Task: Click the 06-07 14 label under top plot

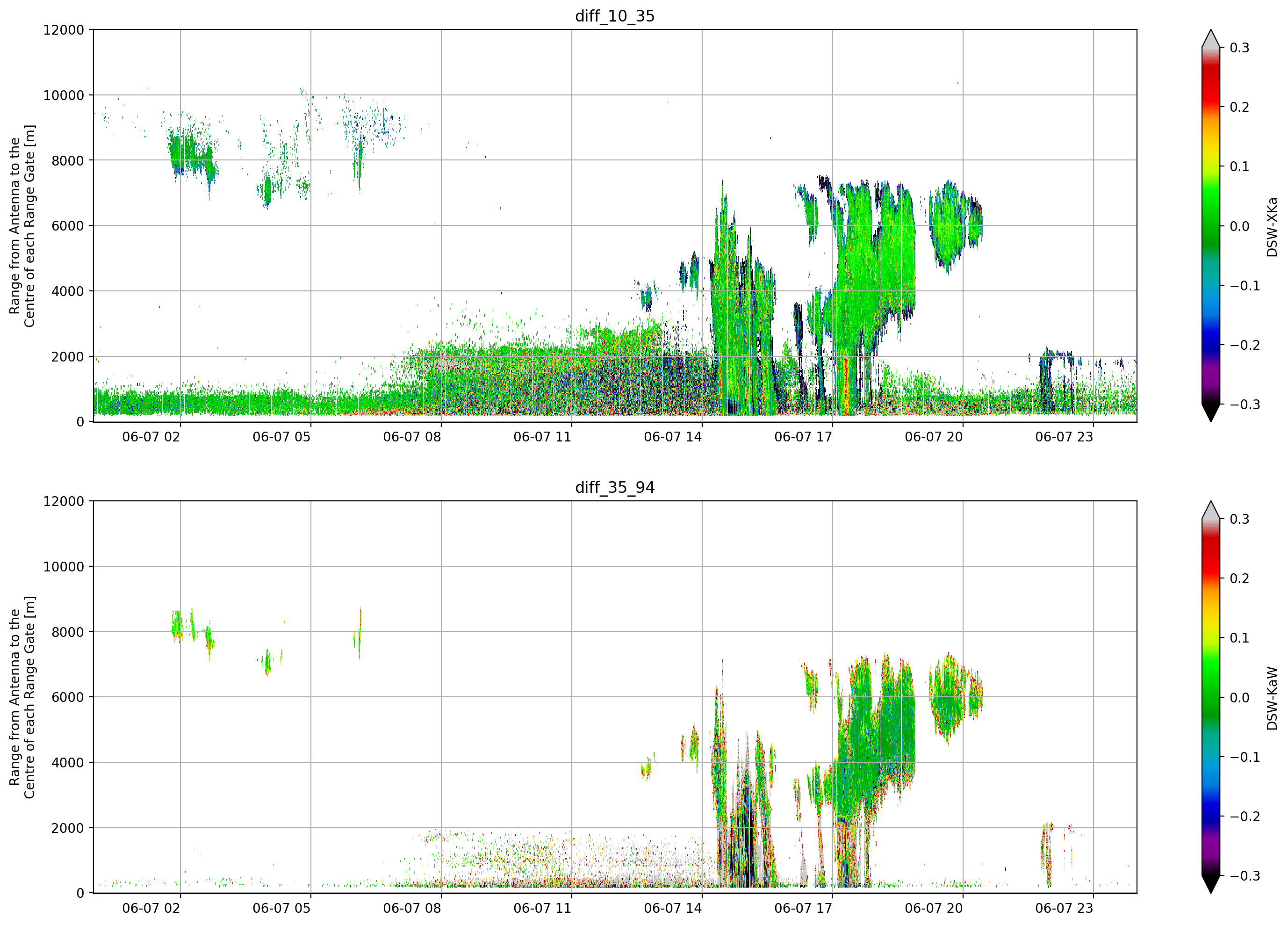Action: pyautogui.click(x=672, y=437)
